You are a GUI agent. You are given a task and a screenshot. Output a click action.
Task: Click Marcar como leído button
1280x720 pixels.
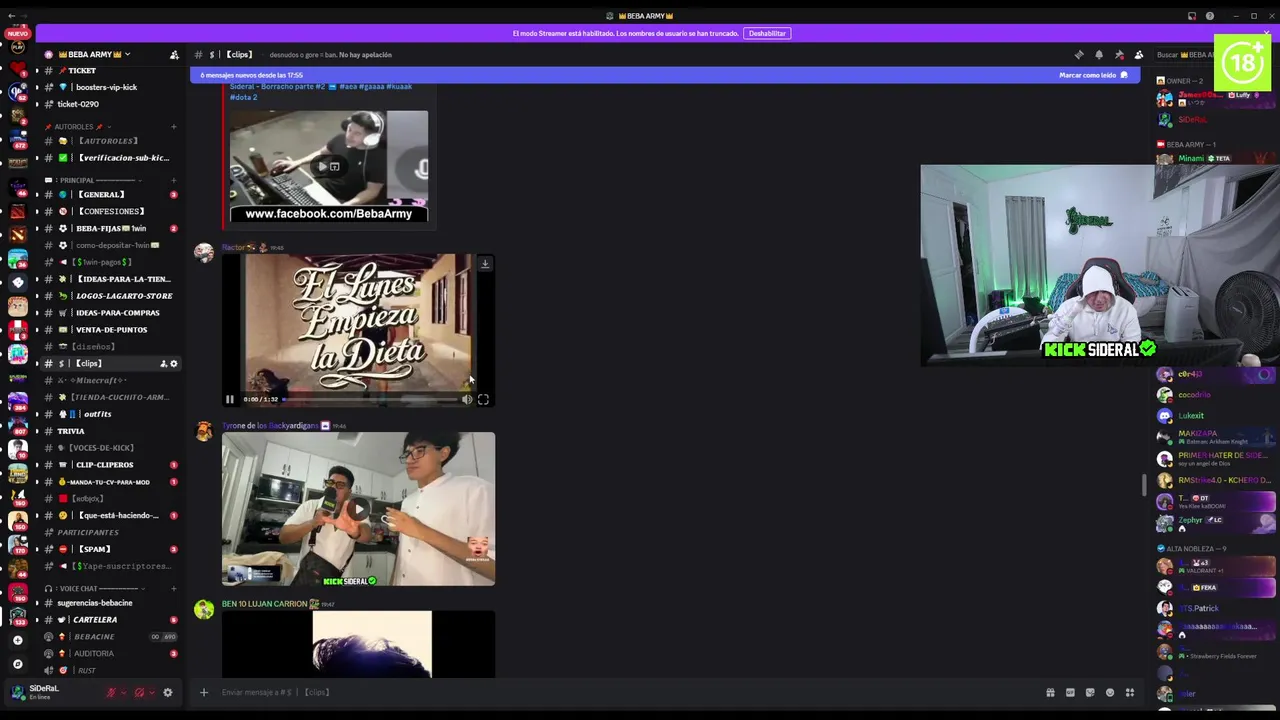click(1093, 75)
